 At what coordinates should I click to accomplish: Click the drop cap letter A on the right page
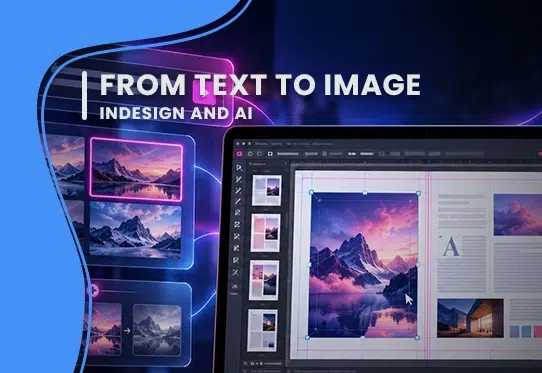coord(451,247)
